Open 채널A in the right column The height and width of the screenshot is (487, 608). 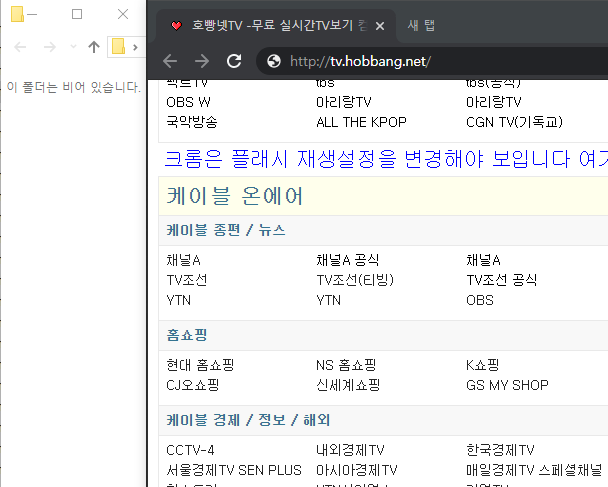(484, 260)
